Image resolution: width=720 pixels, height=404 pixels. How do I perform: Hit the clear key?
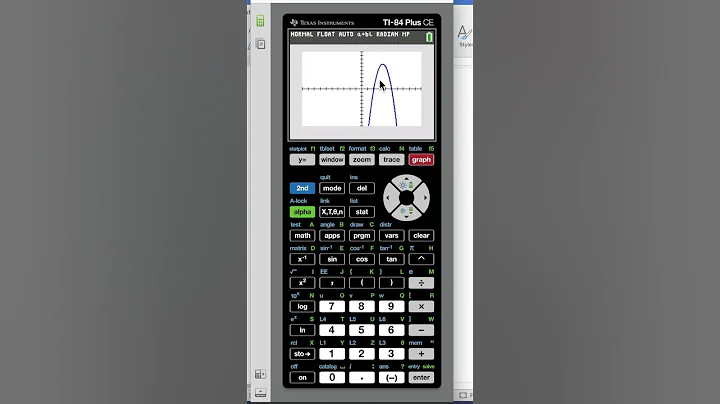tap(421, 236)
